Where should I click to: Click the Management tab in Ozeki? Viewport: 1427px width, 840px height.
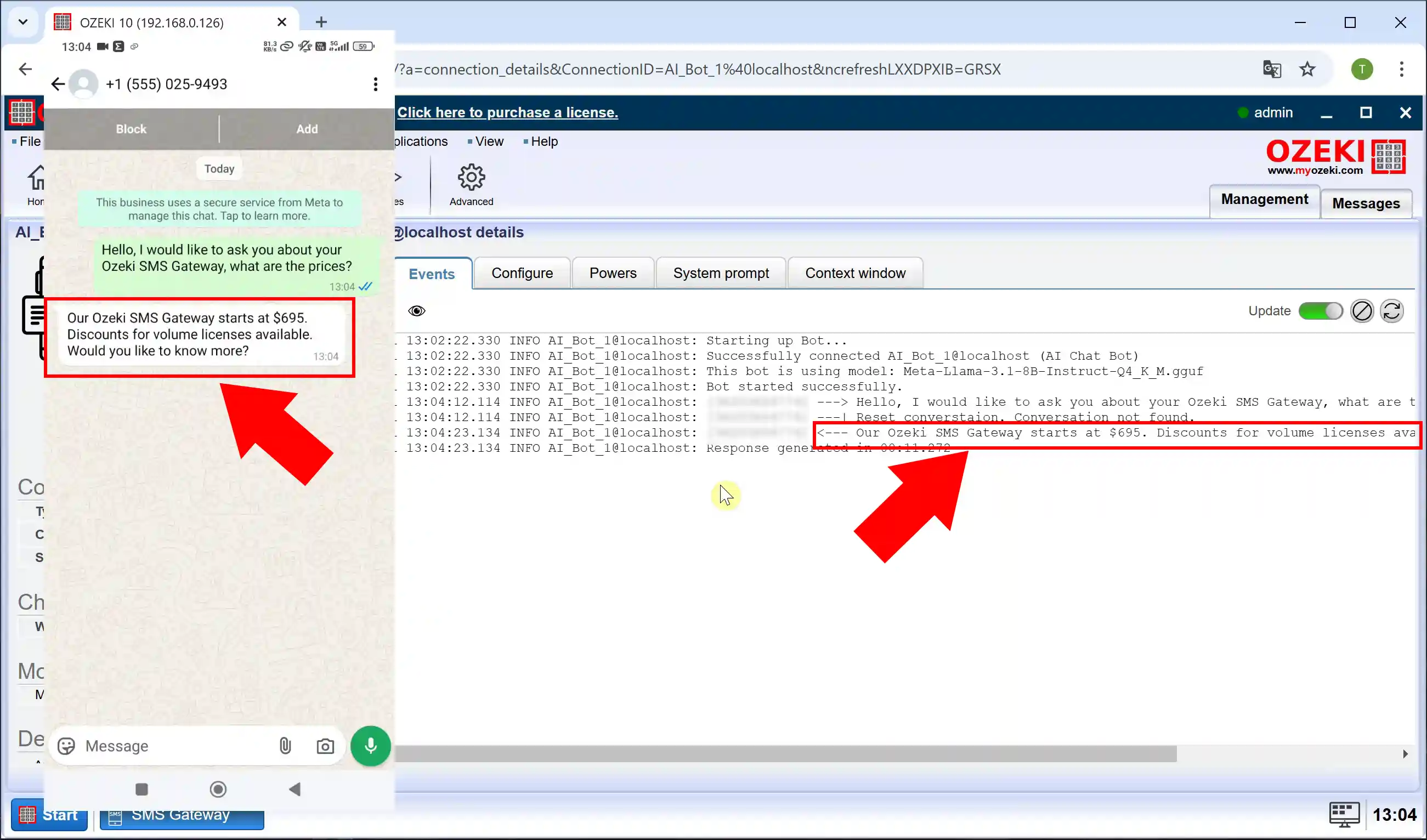pos(1264,200)
